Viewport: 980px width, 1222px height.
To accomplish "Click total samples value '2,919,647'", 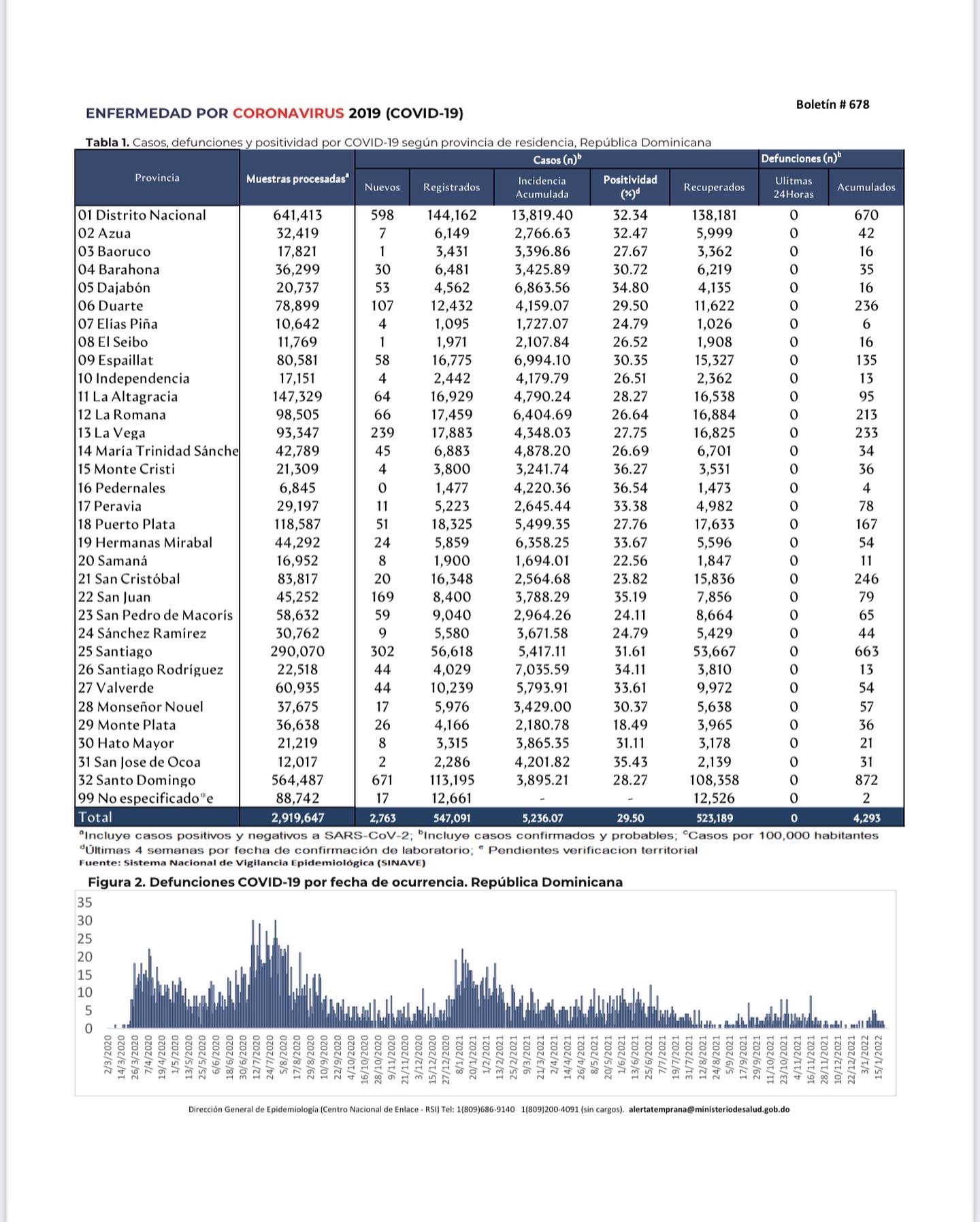I will pyautogui.click(x=297, y=818).
